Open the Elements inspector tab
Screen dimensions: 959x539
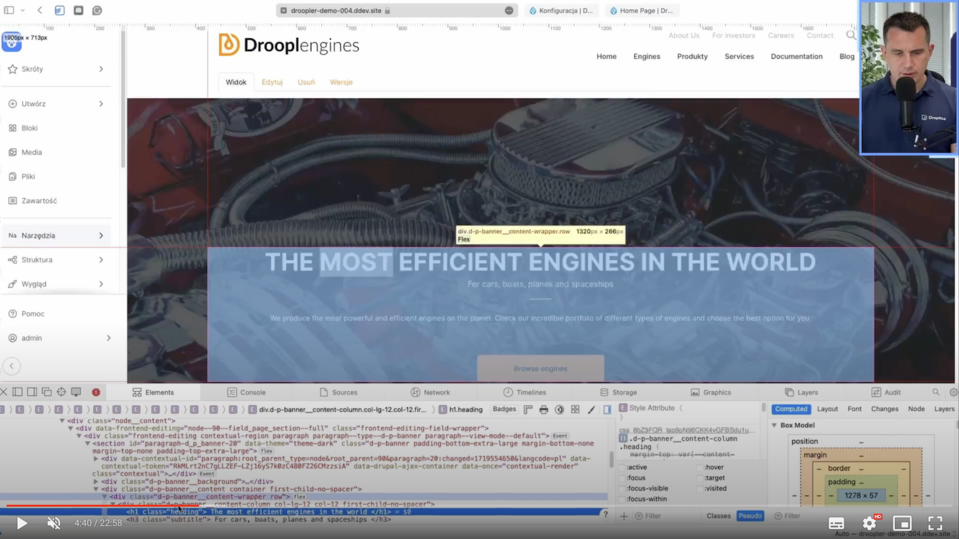coord(154,392)
